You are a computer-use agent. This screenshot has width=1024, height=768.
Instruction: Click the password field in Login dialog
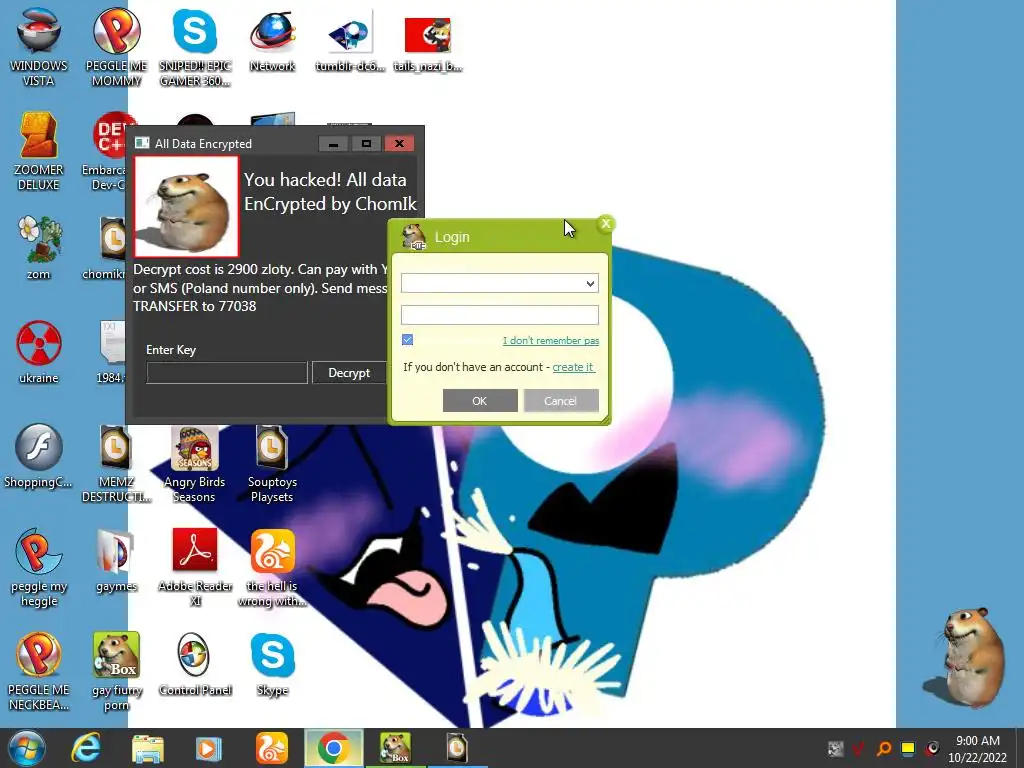coord(500,315)
